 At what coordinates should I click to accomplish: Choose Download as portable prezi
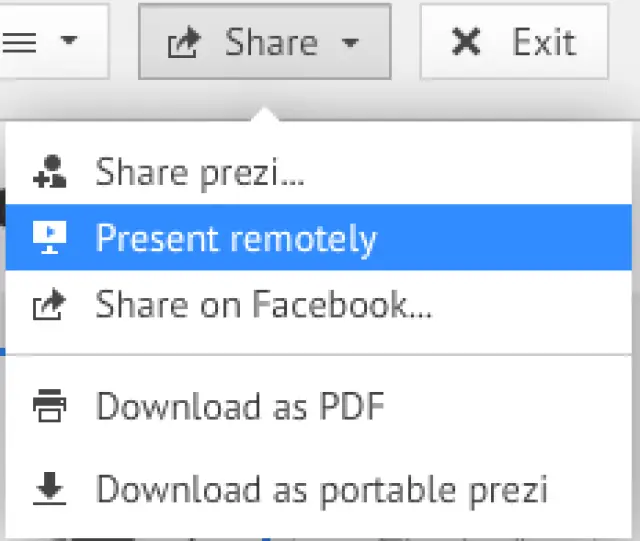tap(322, 488)
